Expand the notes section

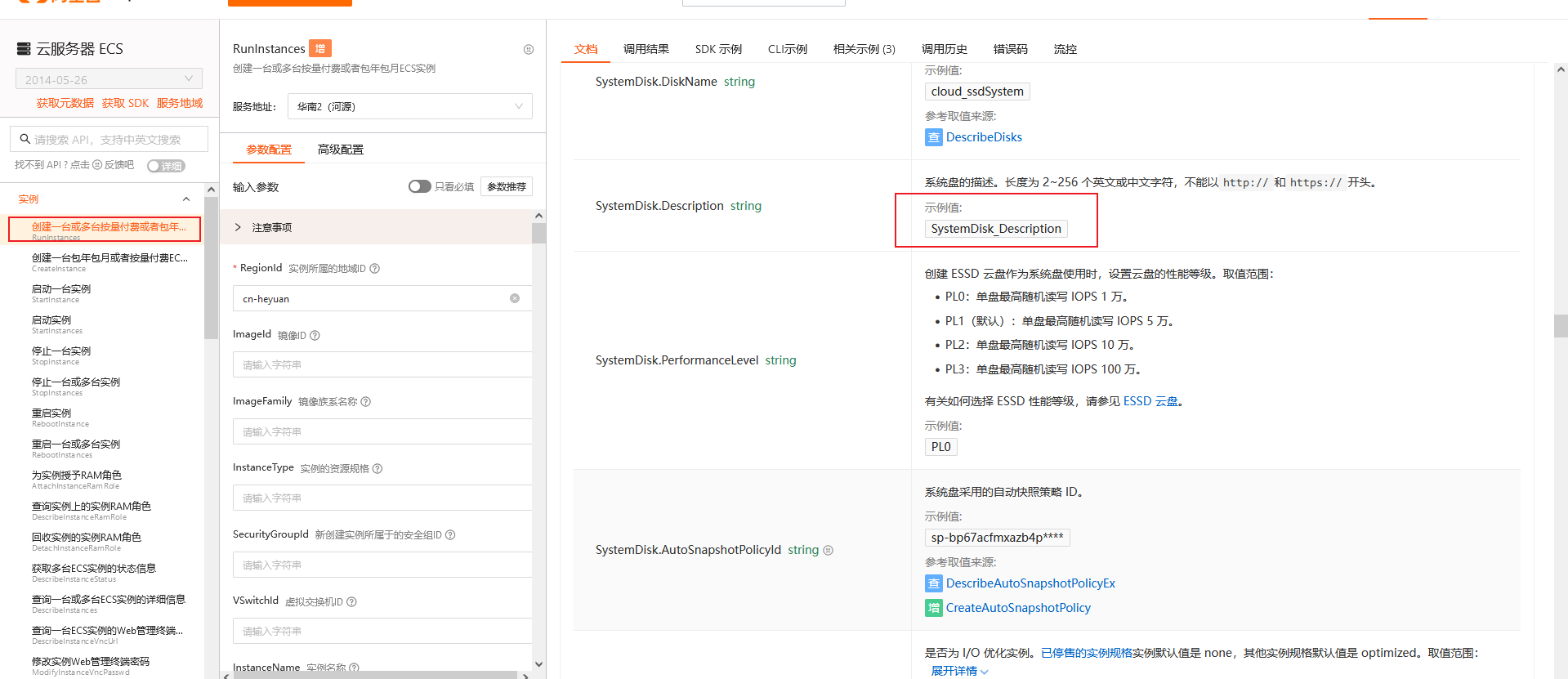pyautogui.click(x=238, y=227)
